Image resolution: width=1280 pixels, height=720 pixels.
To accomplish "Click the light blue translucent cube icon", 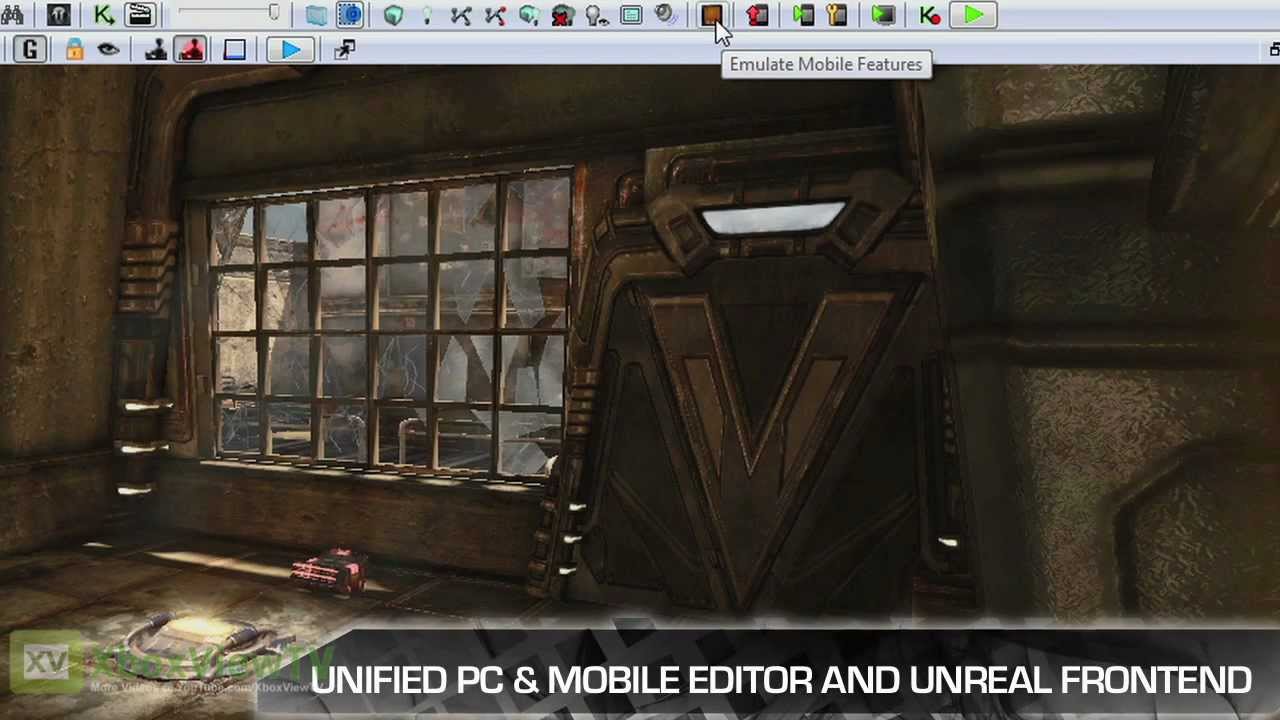I will click(x=316, y=15).
